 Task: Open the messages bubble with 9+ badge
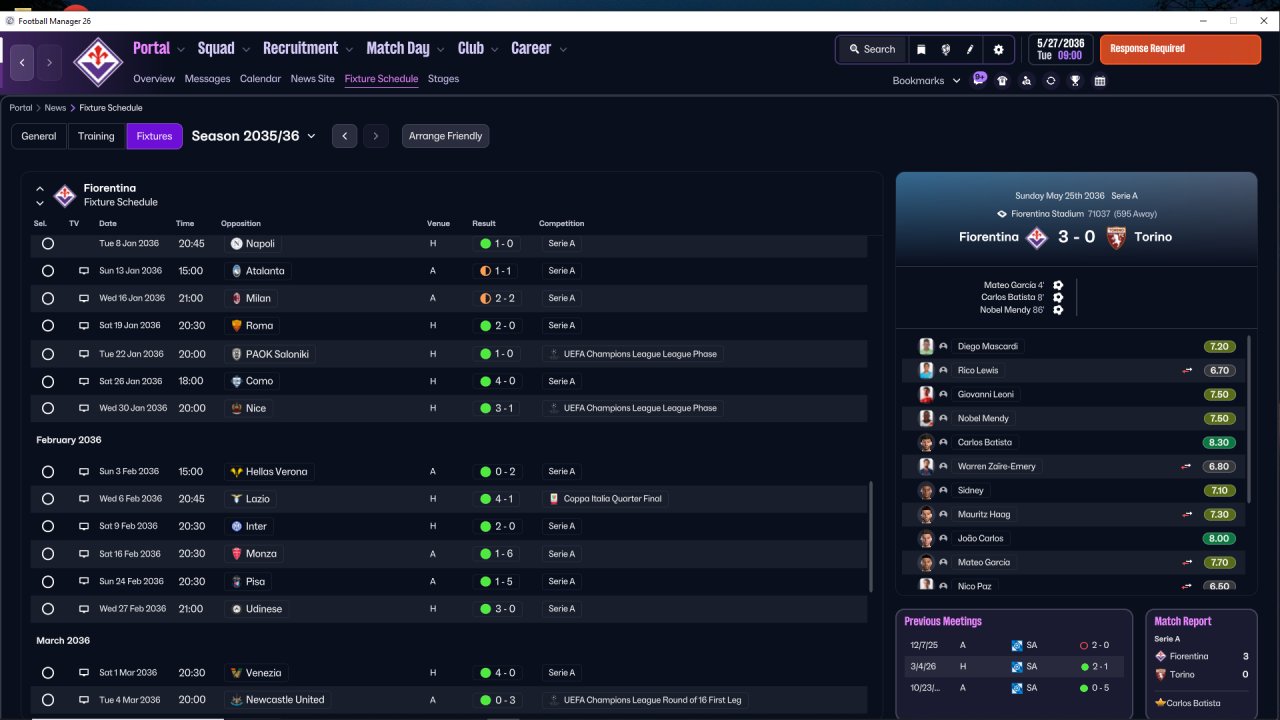click(979, 80)
